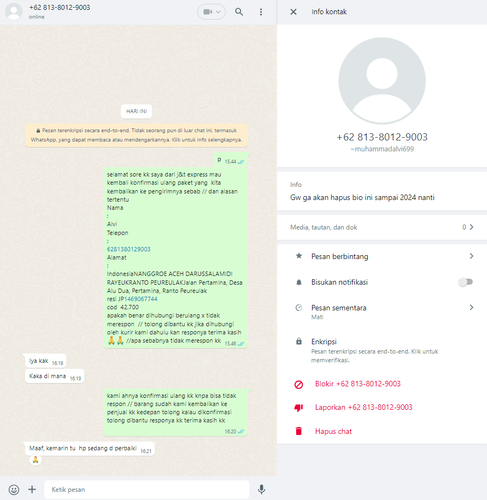Open the attachment plus menu

32,489
